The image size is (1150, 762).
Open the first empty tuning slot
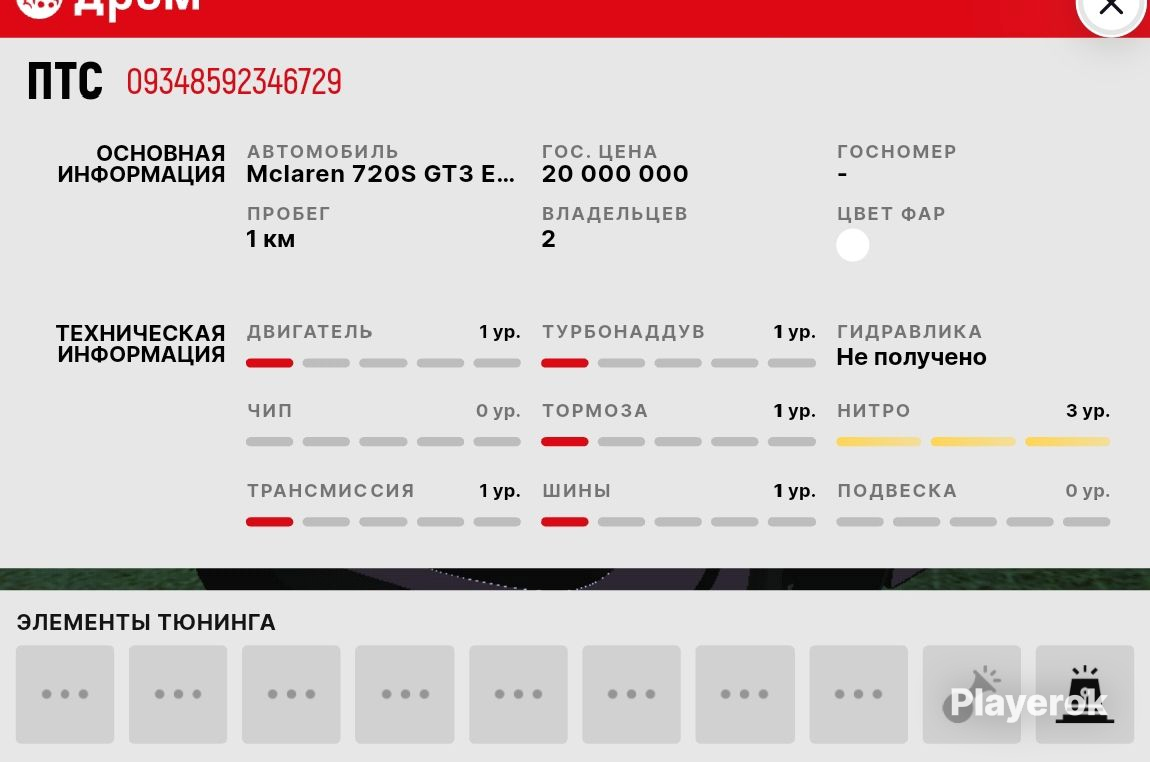click(65, 694)
